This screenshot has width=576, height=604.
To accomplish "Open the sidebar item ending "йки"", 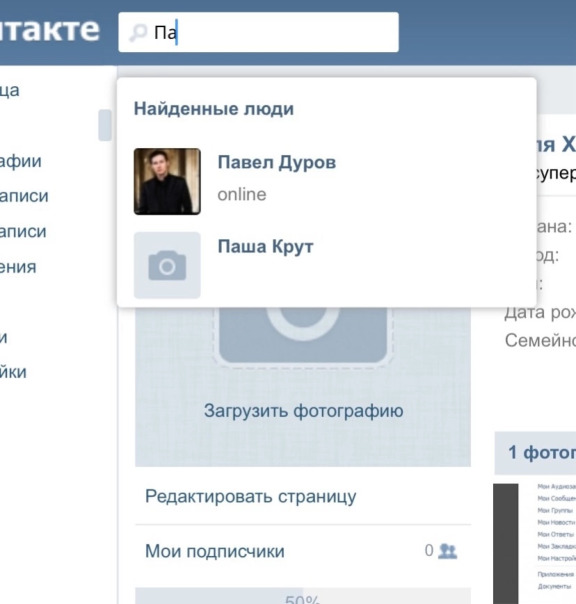I will pos(13,372).
